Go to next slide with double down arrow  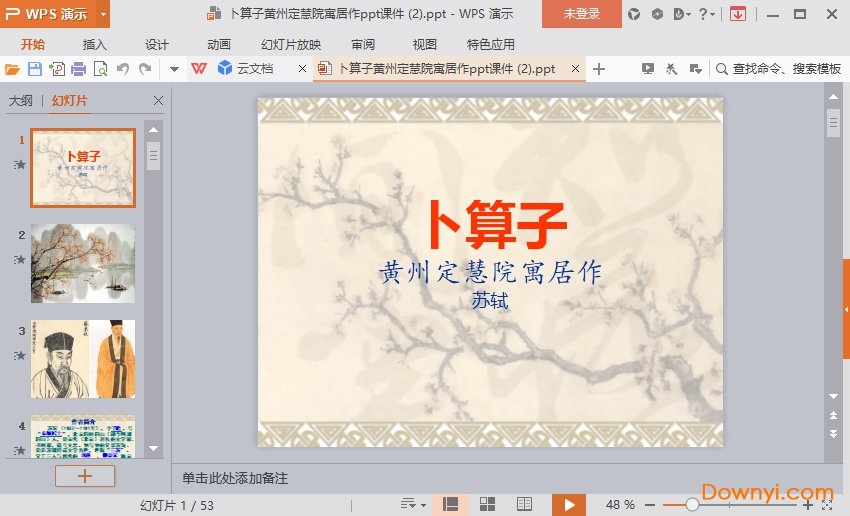tap(833, 433)
